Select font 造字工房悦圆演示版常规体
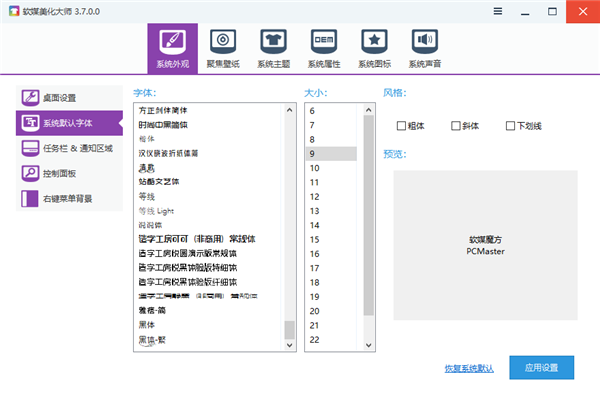The width and height of the screenshot is (600, 395). click(x=188, y=253)
